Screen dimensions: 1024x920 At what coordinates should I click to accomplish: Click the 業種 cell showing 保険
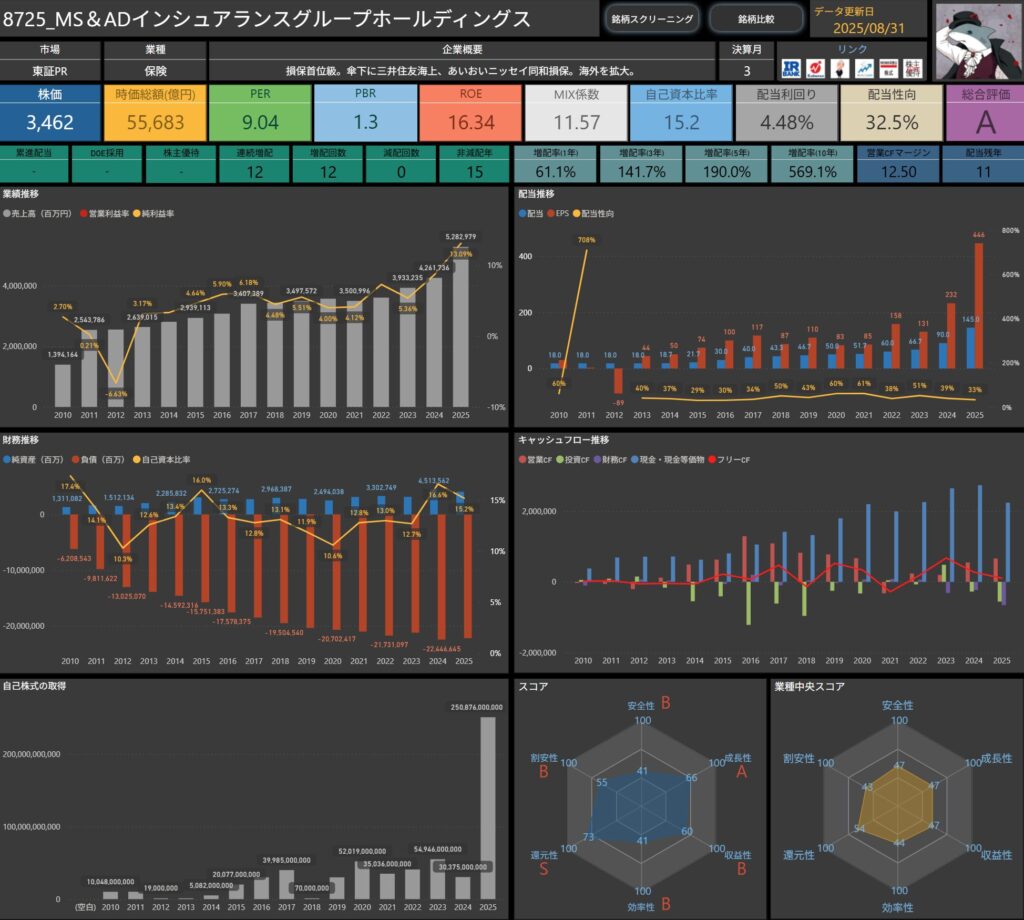[x=155, y=71]
